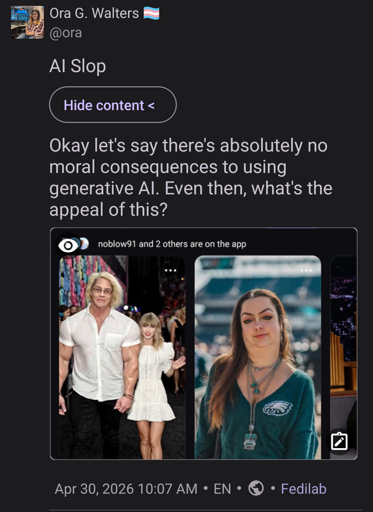
Task: Click small avatar beside the eye icon
Action: click(84, 244)
